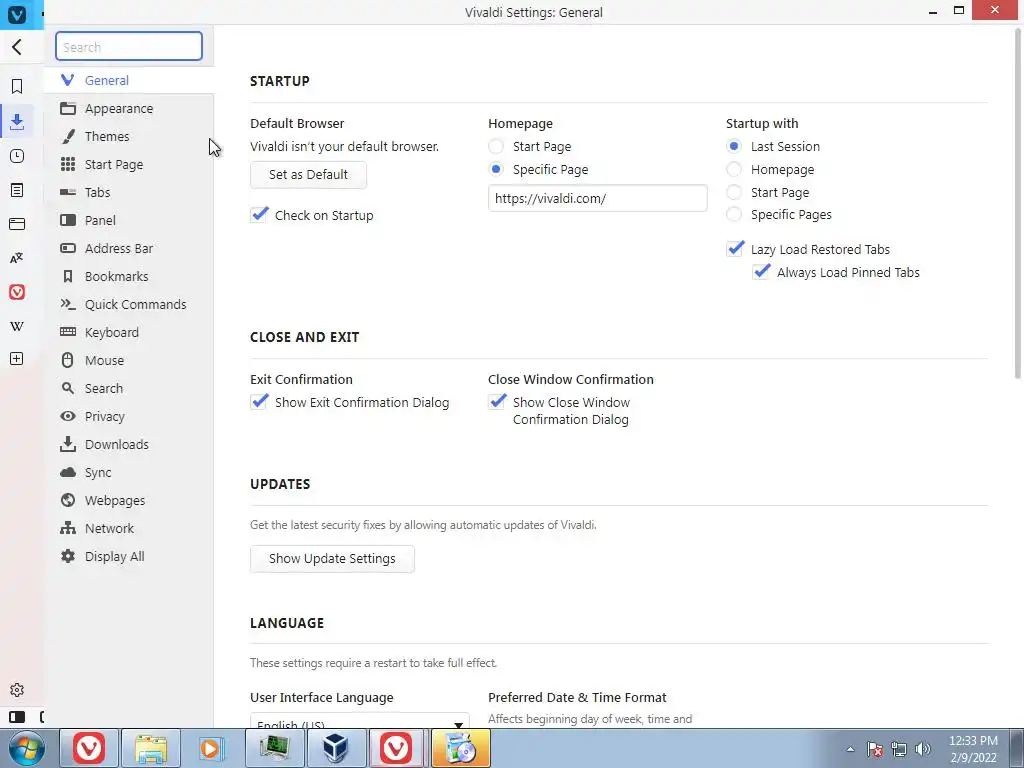Open Themes settings category
Screen dimensions: 1024x768
click(129, 136)
